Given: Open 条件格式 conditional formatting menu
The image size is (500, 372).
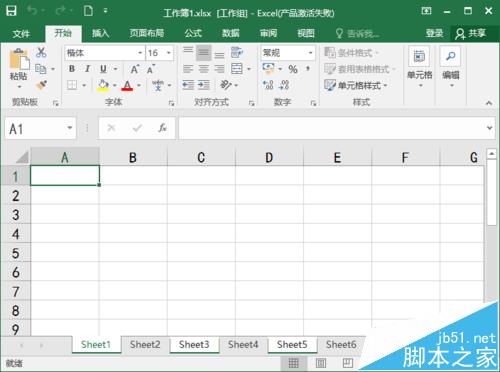Looking at the screenshot, I should pos(352,53).
